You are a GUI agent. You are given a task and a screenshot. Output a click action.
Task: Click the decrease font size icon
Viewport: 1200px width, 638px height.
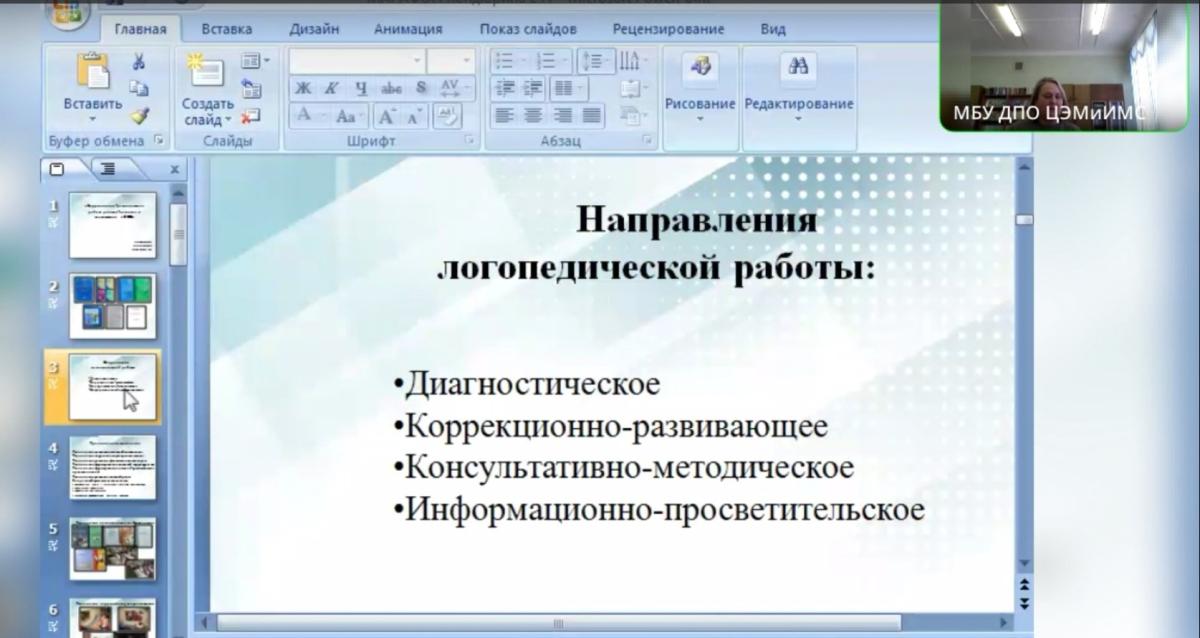point(414,116)
